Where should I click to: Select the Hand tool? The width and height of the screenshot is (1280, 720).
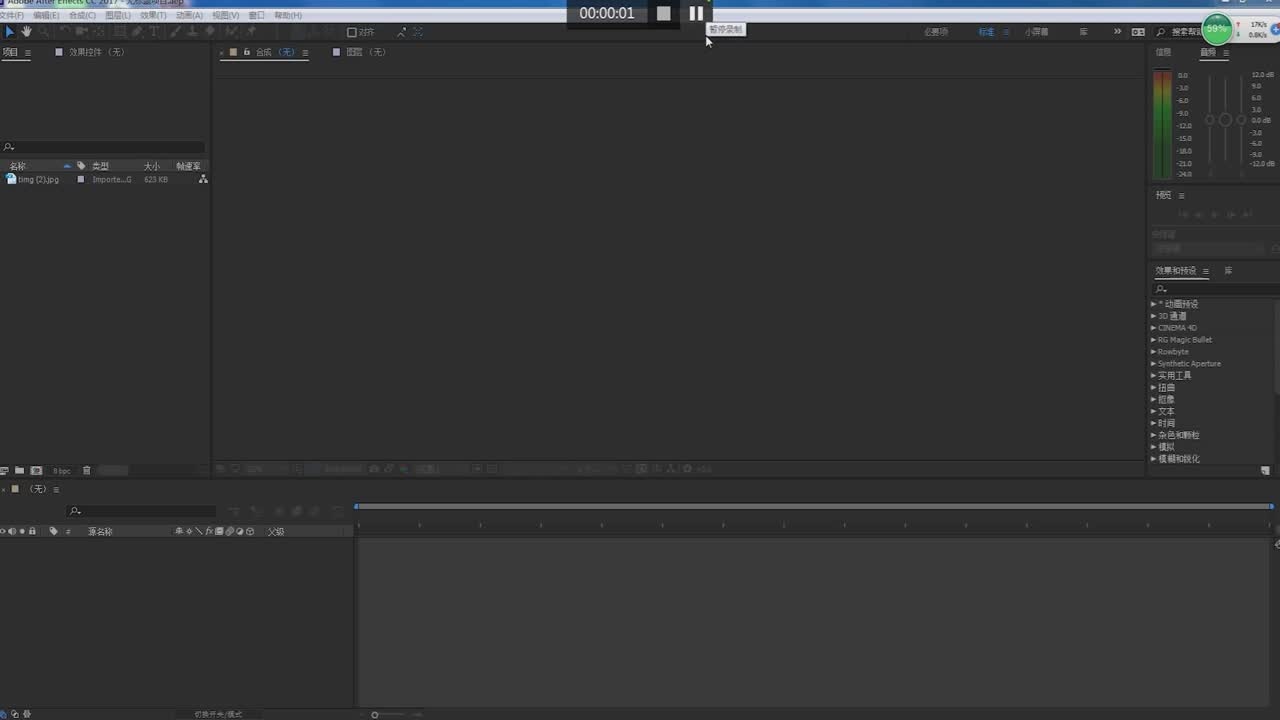click(x=26, y=32)
